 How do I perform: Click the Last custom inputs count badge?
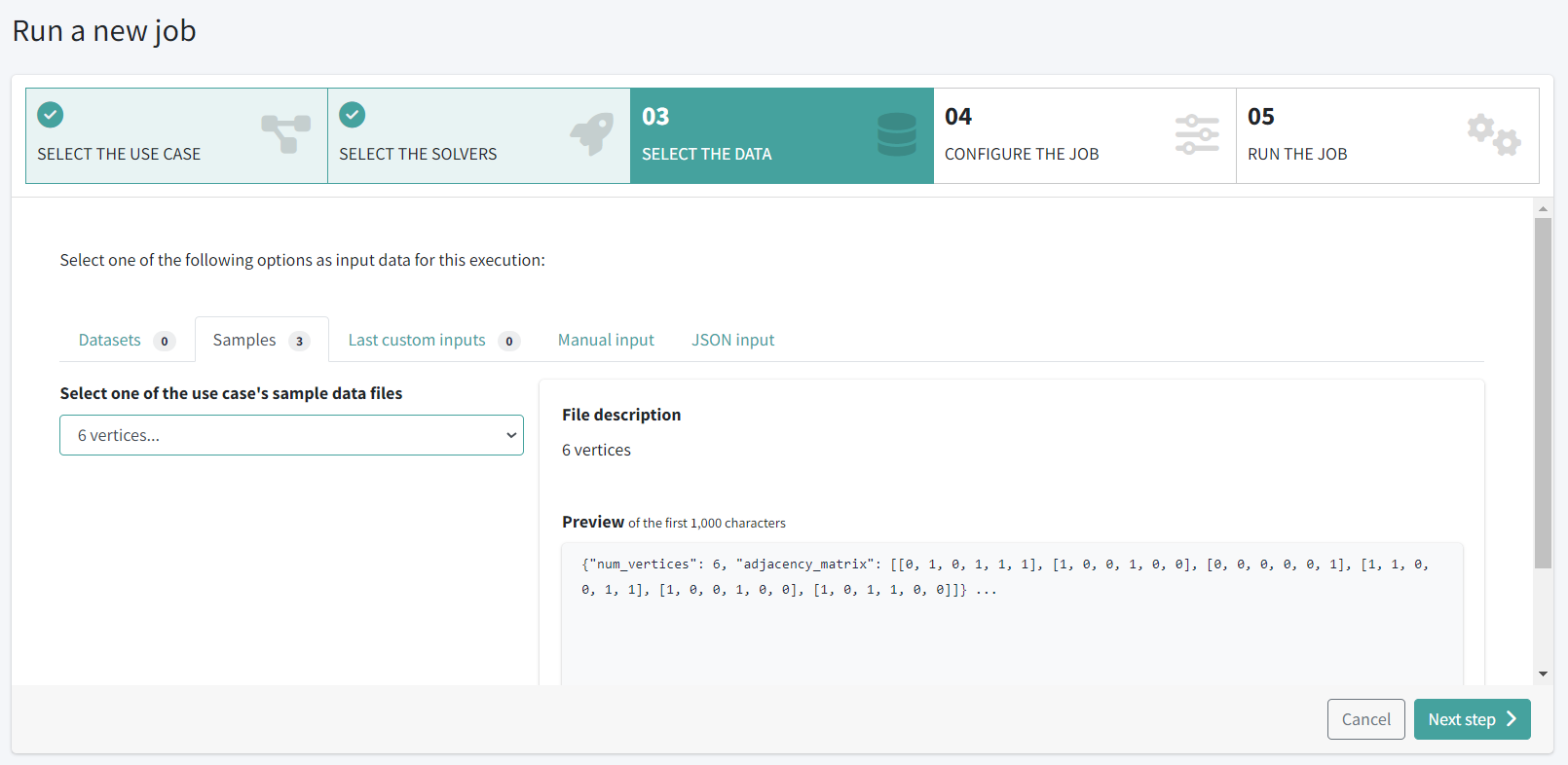click(508, 341)
